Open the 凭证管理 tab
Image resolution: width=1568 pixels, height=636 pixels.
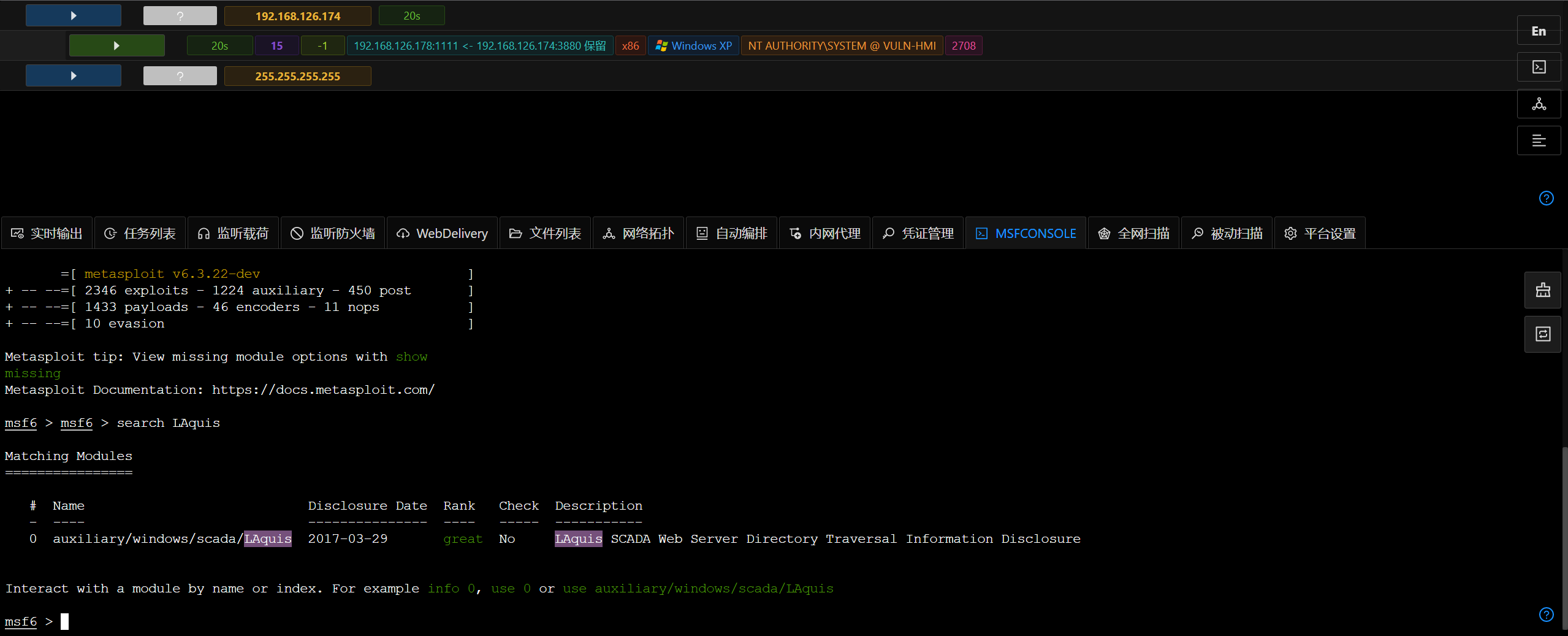[x=918, y=233]
